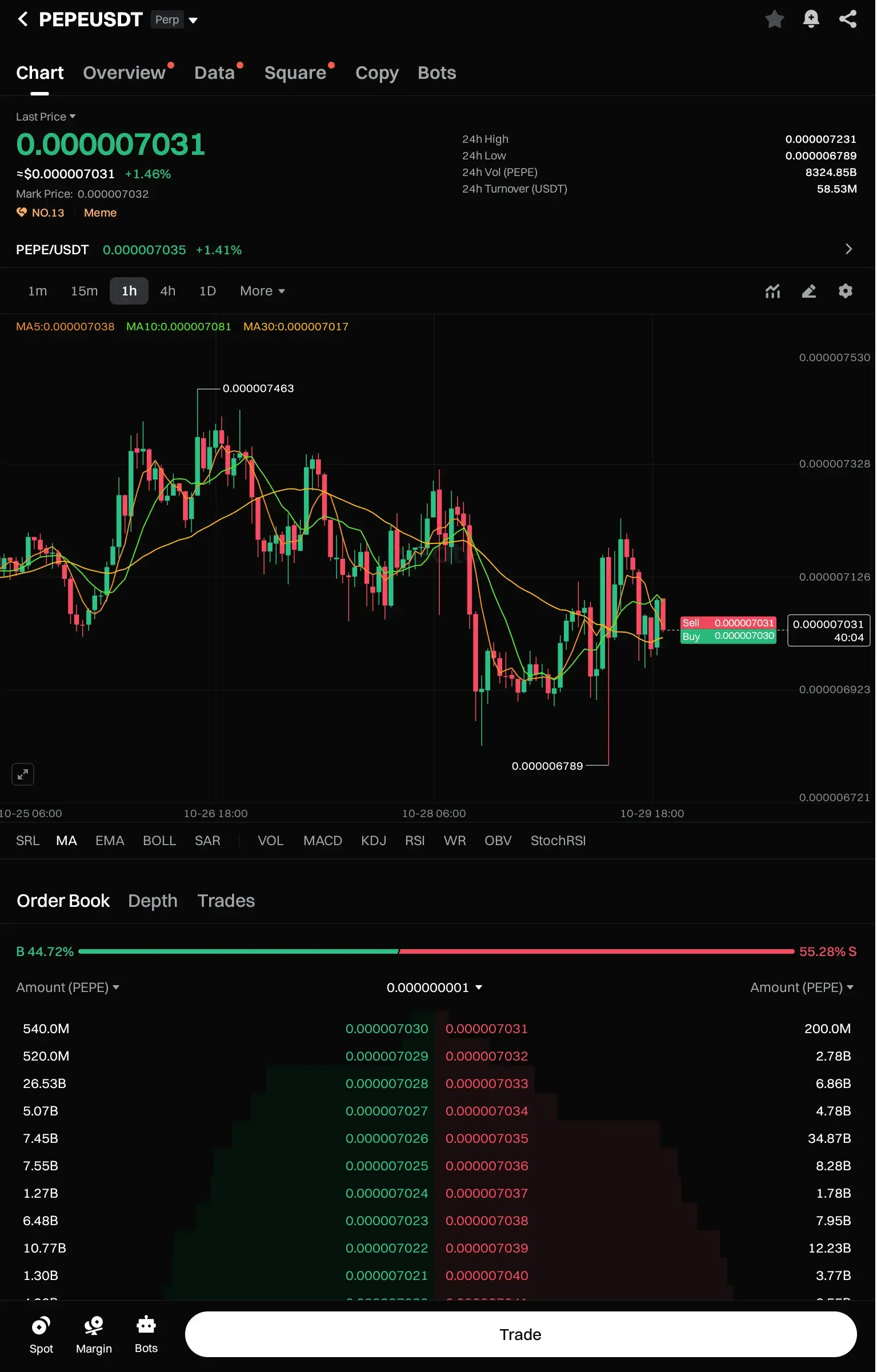Open chart indicators icon

772,291
